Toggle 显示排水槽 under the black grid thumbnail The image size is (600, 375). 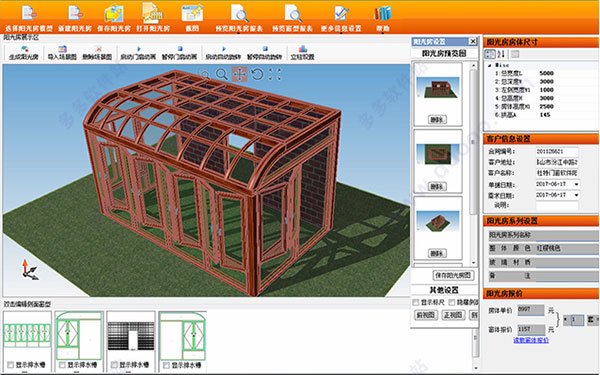(x=114, y=365)
